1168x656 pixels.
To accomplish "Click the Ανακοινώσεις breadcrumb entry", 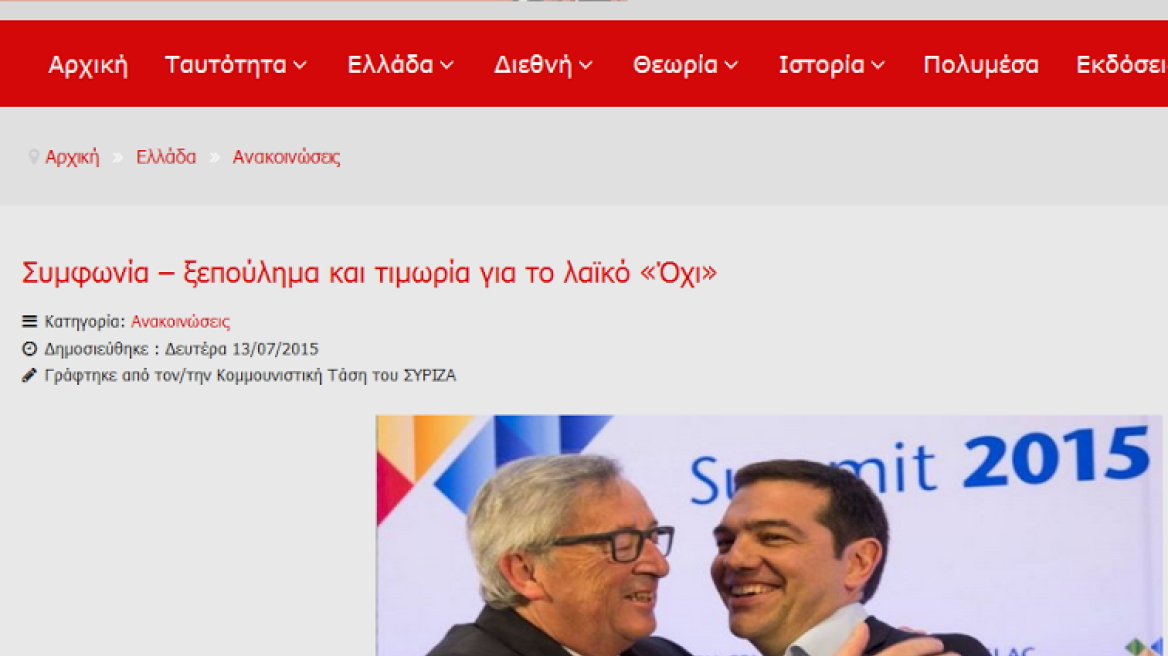I will pyautogui.click(x=286, y=156).
